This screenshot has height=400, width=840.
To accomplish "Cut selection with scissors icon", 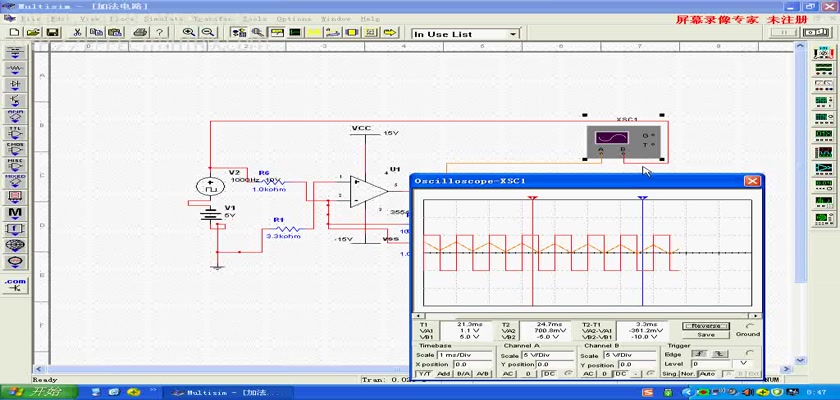I will [x=77, y=33].
